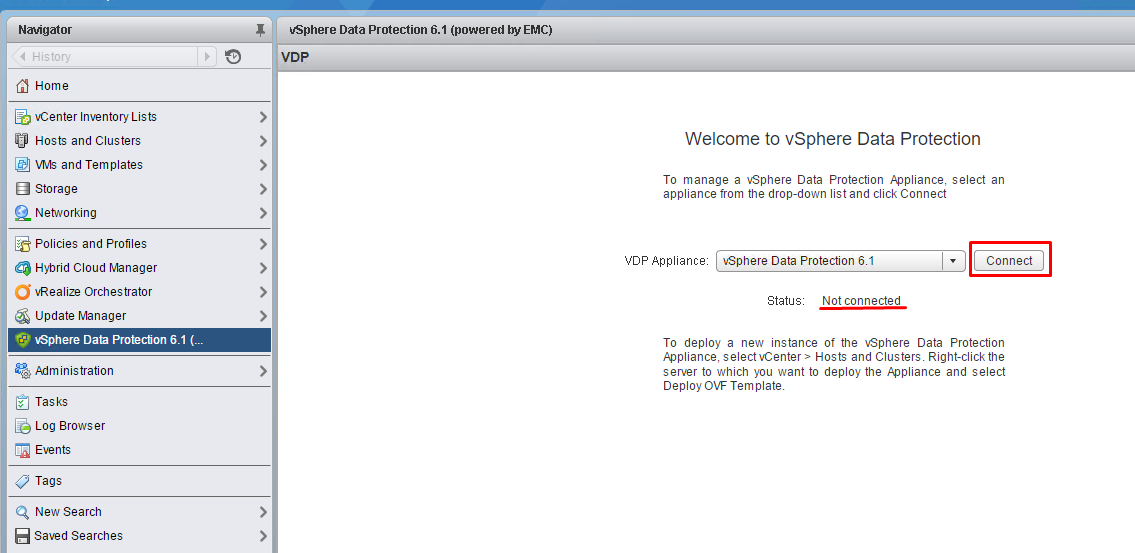Expand Networking chevron arrow

(263, 213)
